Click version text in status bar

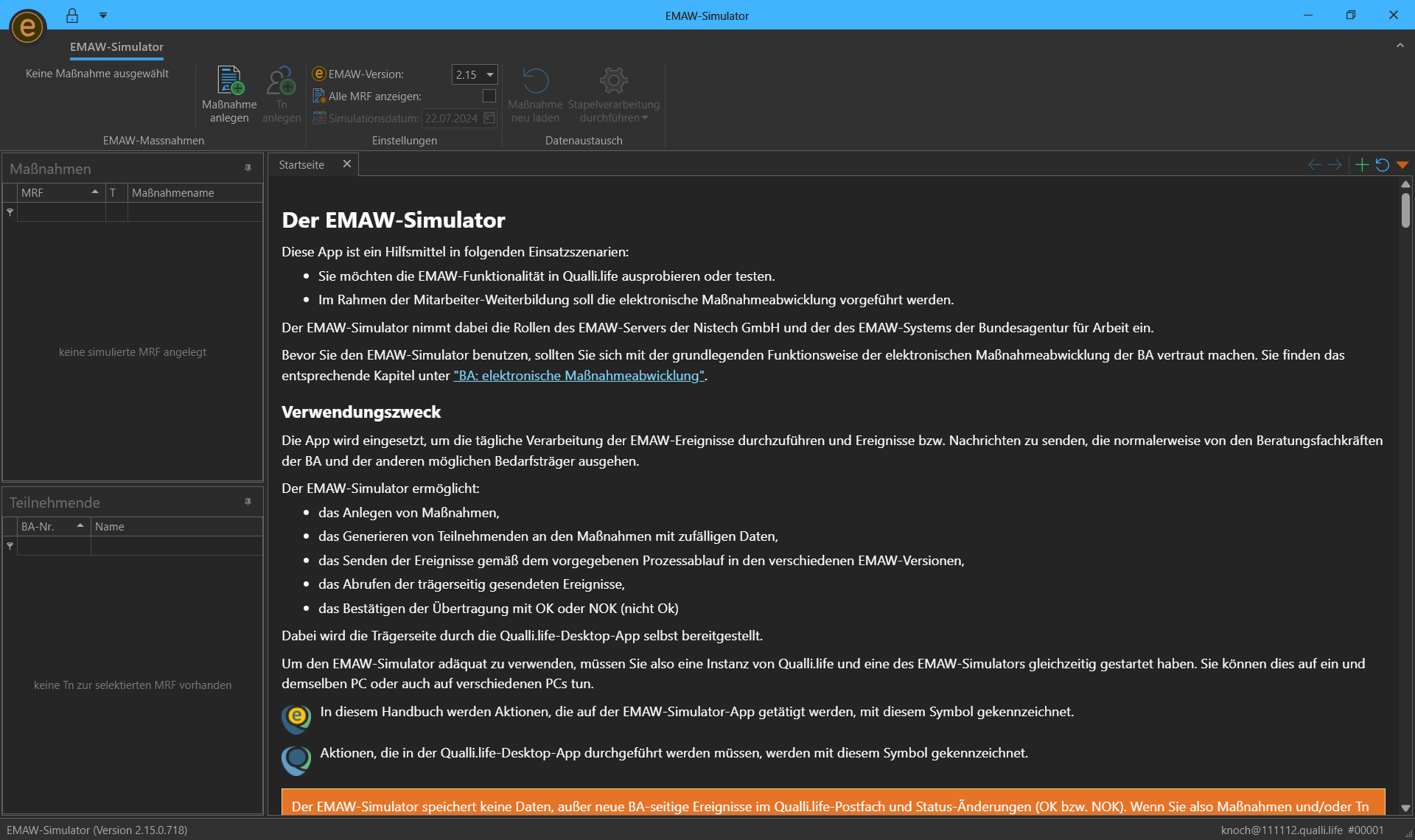(97, 830)
